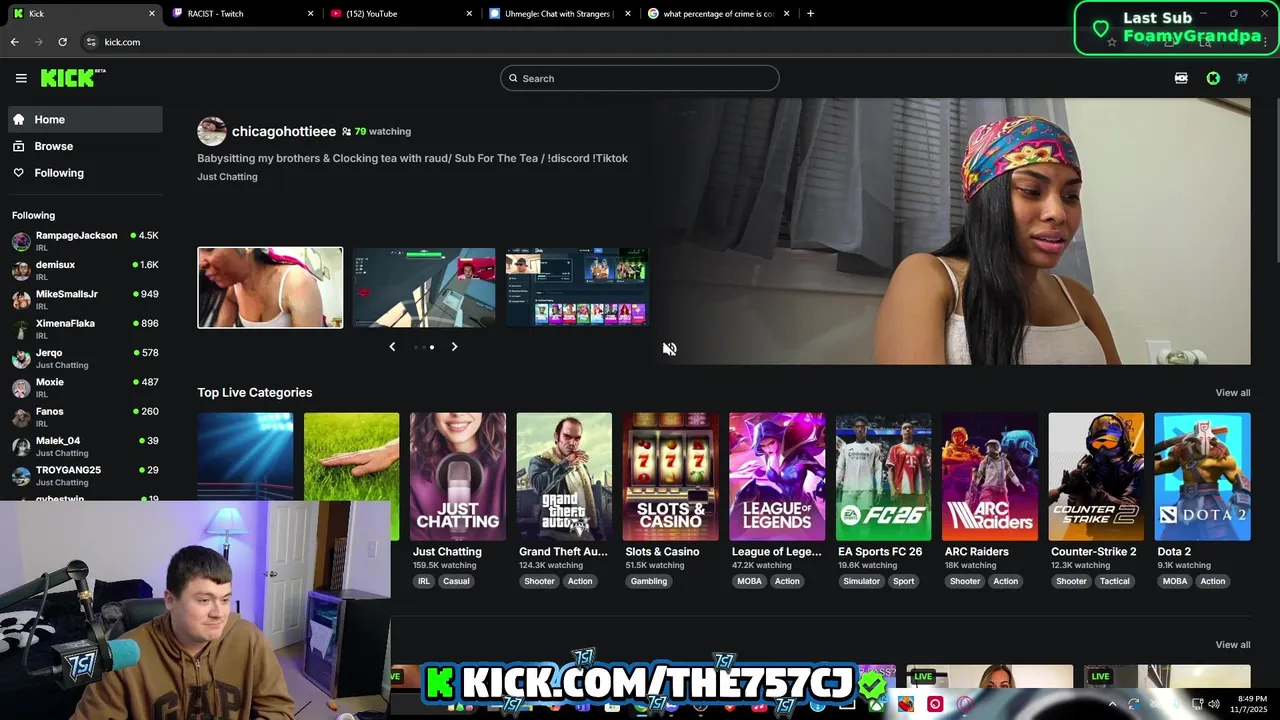
Task: Open the green K Kicks icon in header
Action: coord(1213,78)
